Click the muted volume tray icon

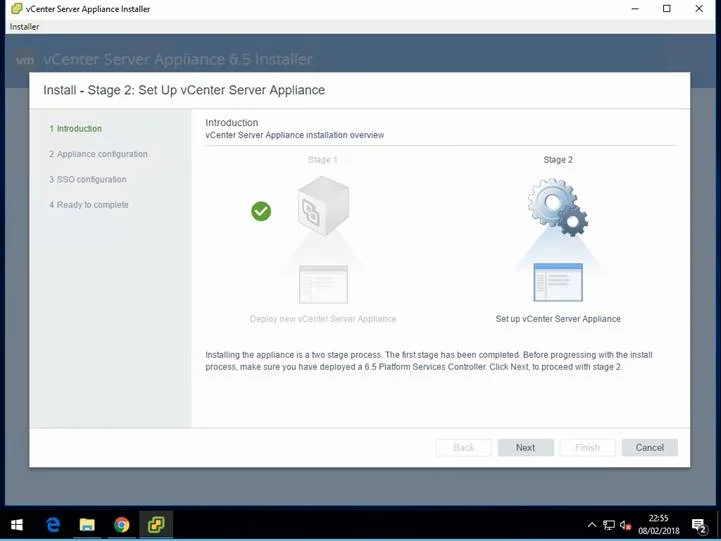click(x=625, y=525)
